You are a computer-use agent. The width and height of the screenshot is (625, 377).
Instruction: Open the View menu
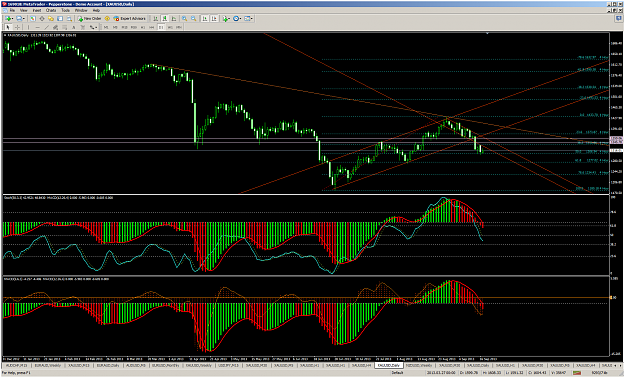(x=24, y=10)
